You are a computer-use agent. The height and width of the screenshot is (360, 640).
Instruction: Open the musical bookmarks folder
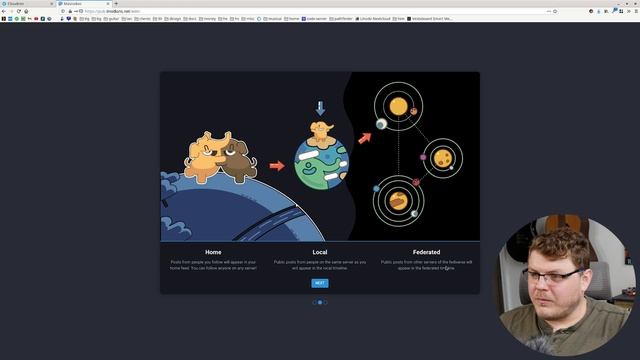pos(272,19)
